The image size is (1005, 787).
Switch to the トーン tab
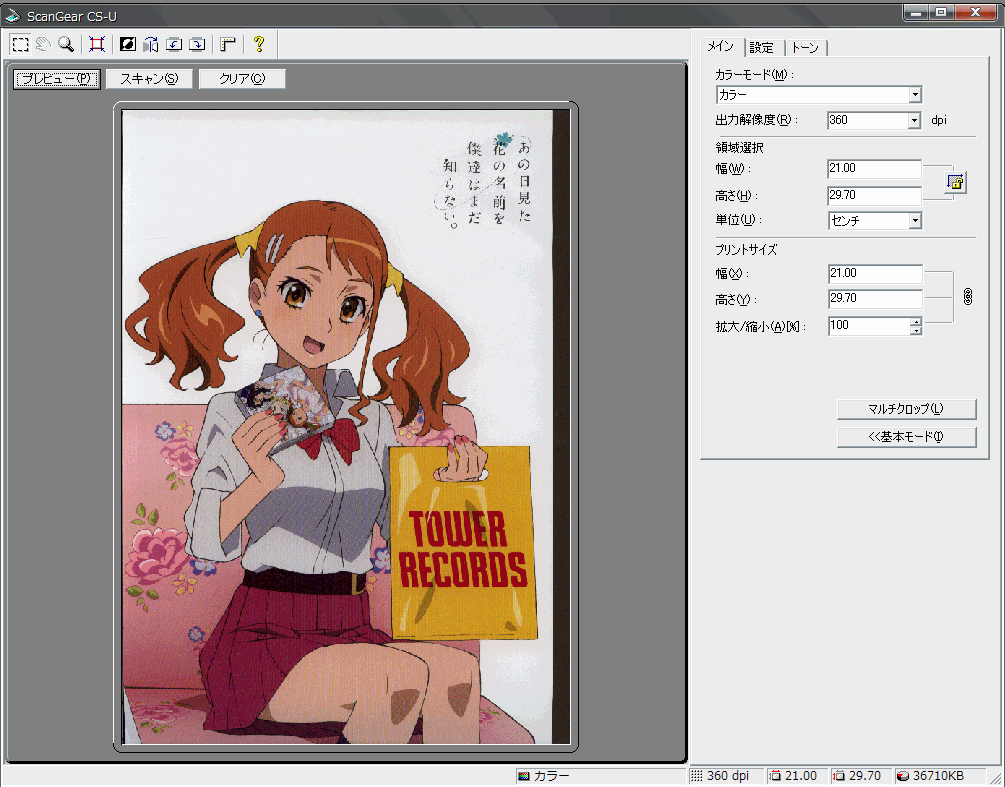coord(805,47)
